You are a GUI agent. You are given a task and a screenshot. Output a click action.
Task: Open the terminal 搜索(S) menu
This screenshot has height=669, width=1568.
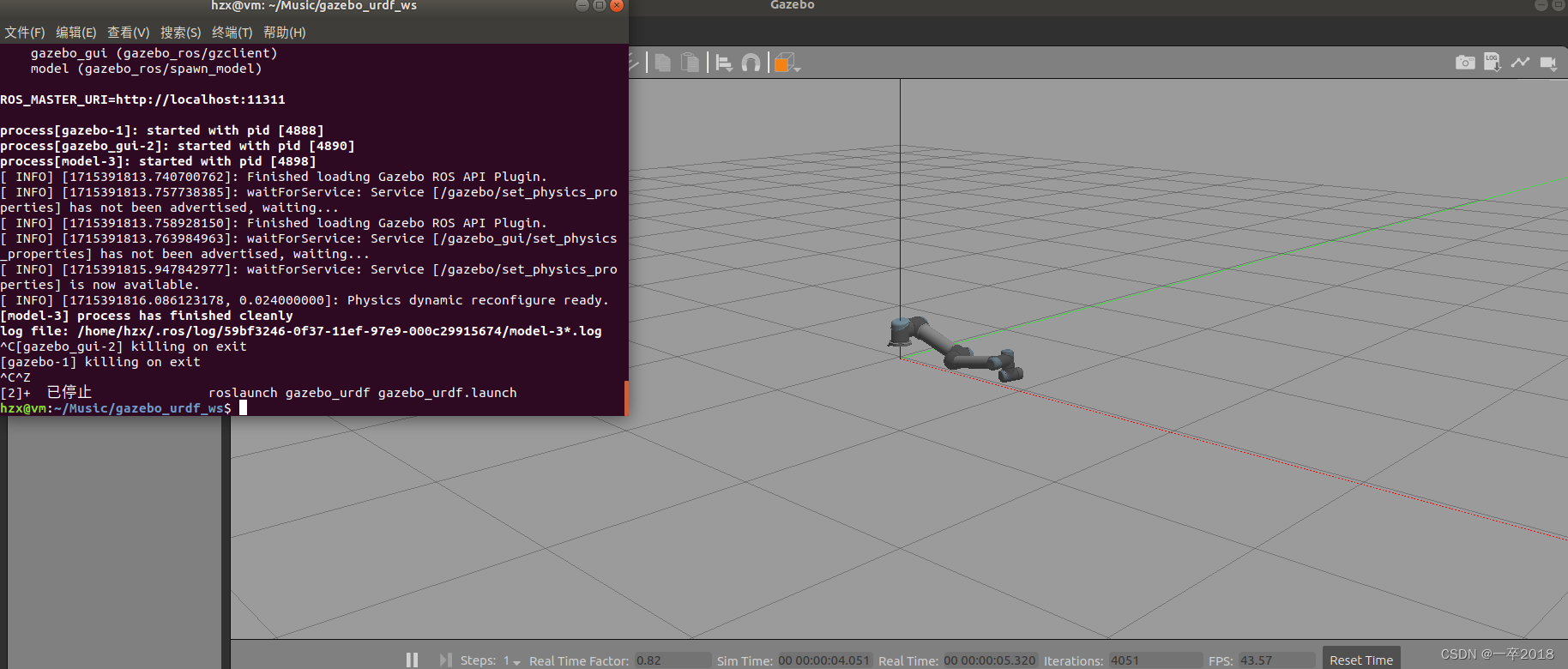point(181,33)
